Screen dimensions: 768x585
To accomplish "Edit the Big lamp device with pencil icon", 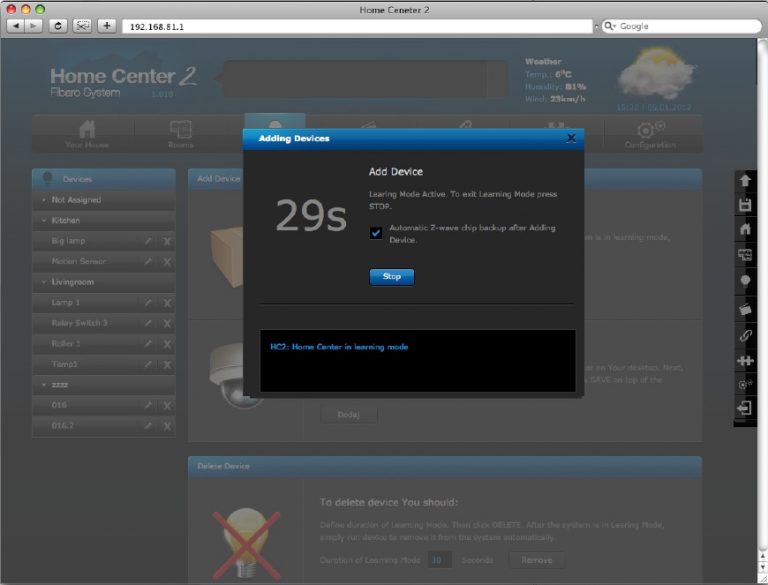I will tap(148, 241).
